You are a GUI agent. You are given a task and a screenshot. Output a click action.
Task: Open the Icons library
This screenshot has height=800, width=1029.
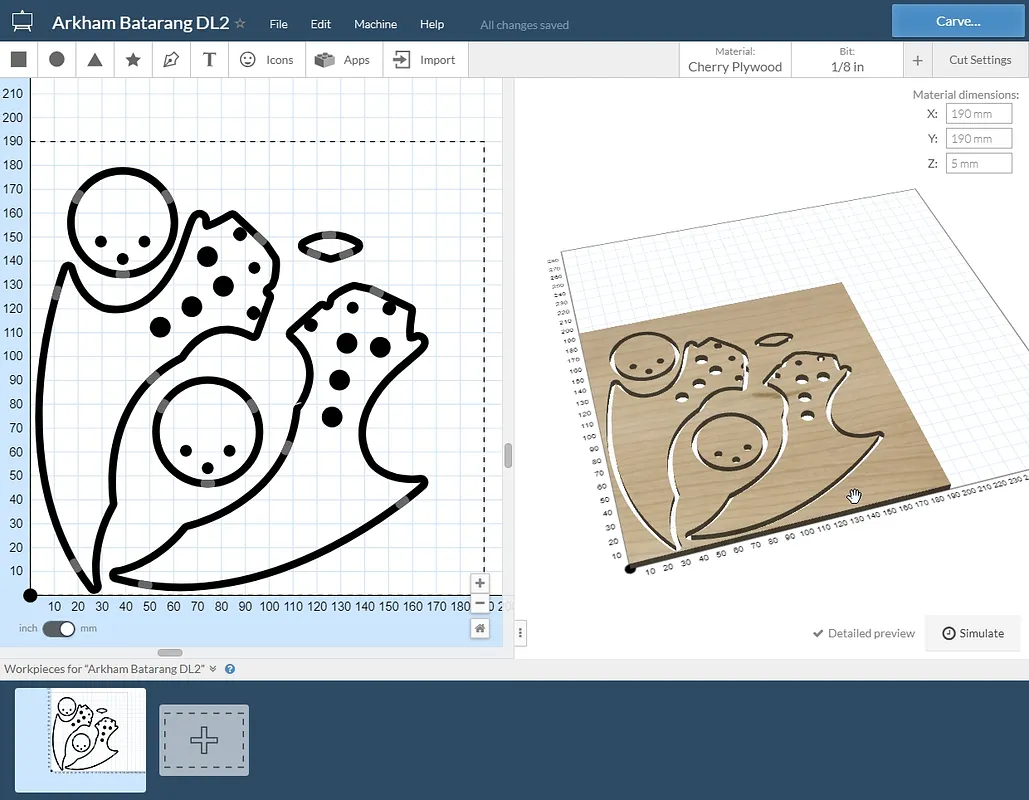[x=266, y=60]
